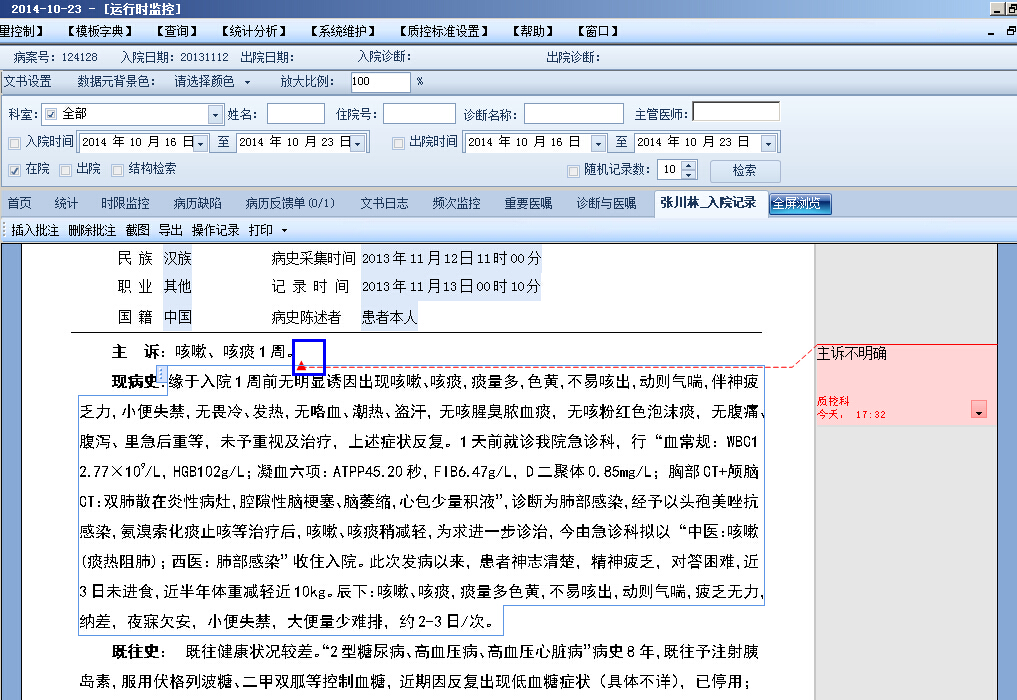Open discharge end date picker arrow
The width and height of the screenshot is (1017, 700).
[x=769, y=143]
